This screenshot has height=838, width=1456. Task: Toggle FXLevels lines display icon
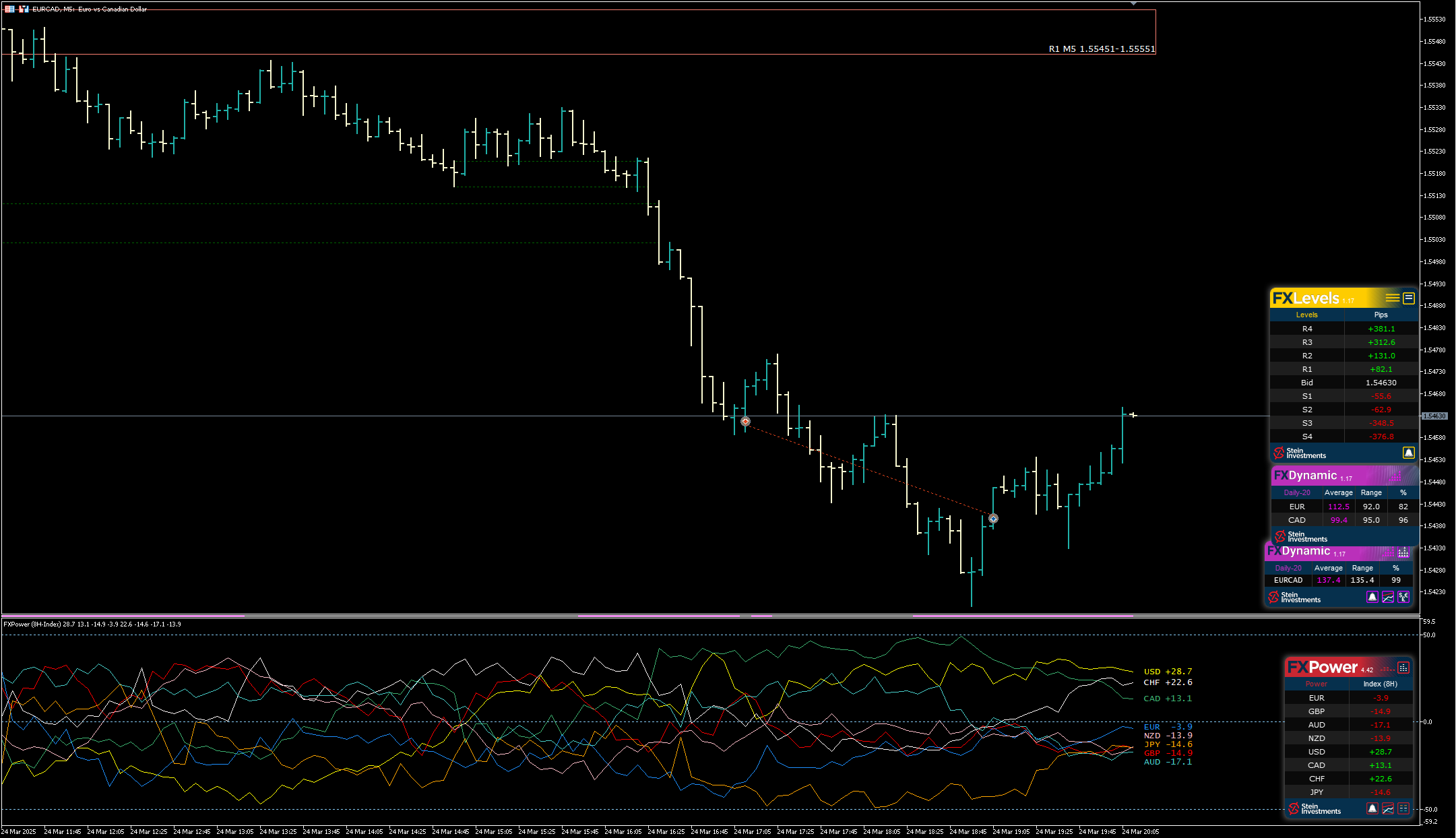point(1392,298)
